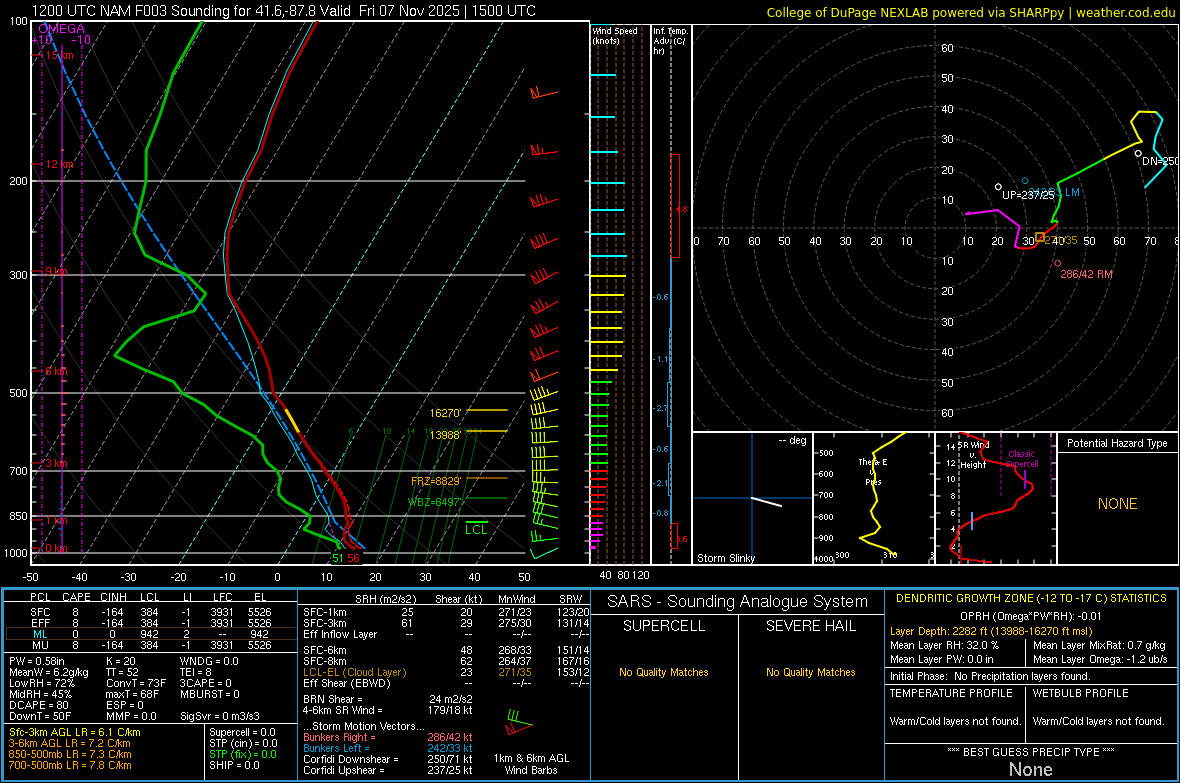This screenshot has width=1180, height=783.
Task: Click the UP=237/25 hodograph label
Action: pyautogui.click(x=1028, y=195)
